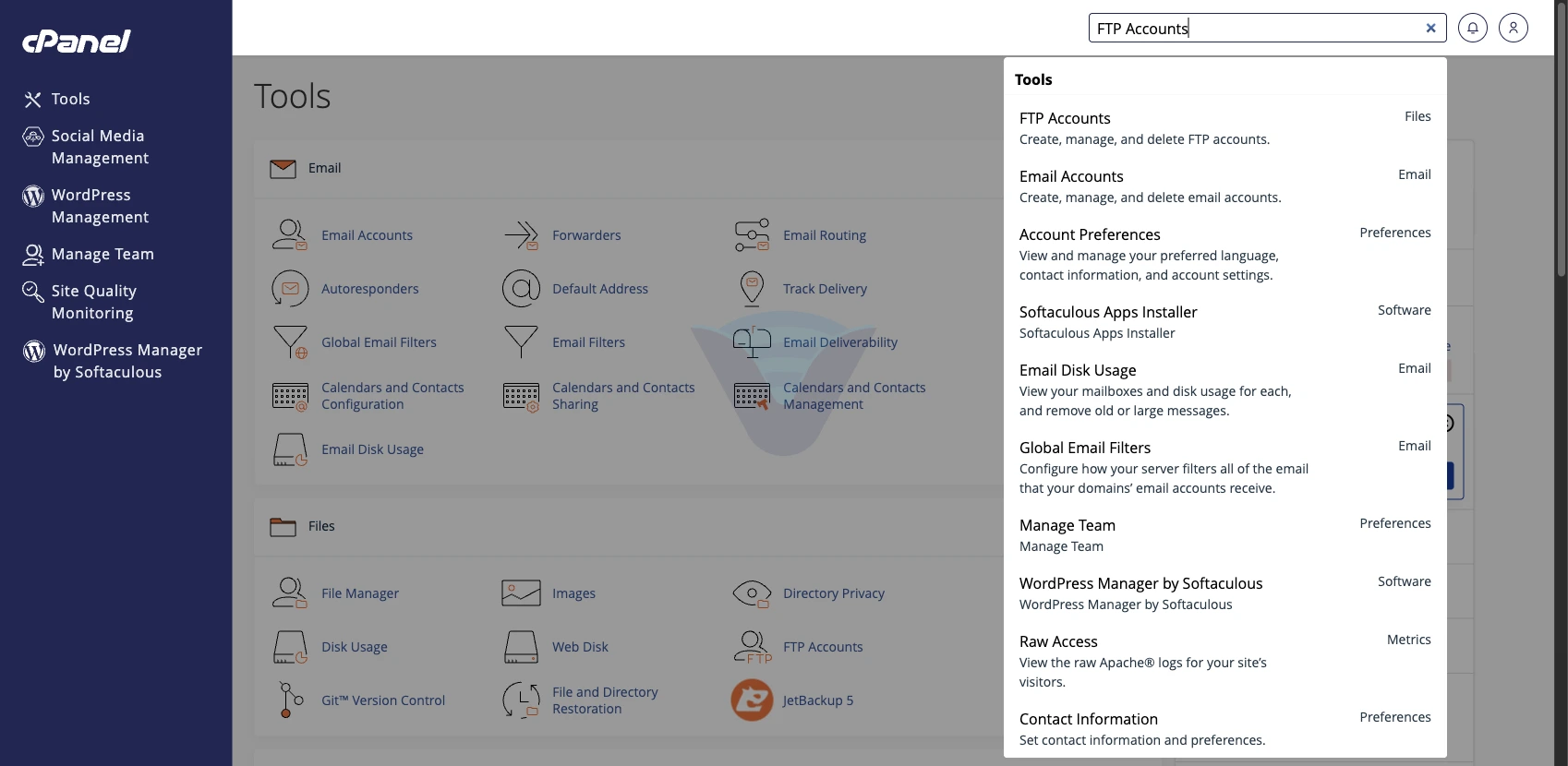Click the Disk Usage drive icon
1568x766 pixels.
tap(290, 647)
